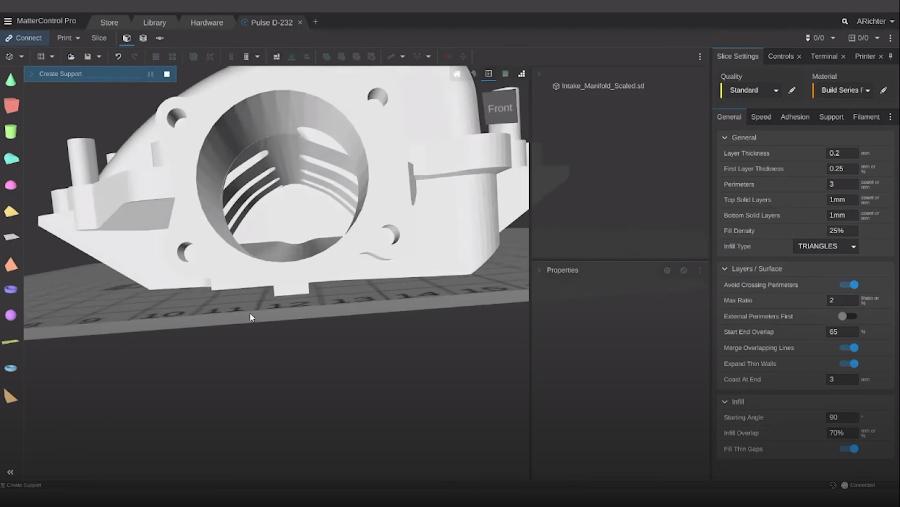Add the pink half sphere primitive

pyautogui.click(x=10, y=185)
